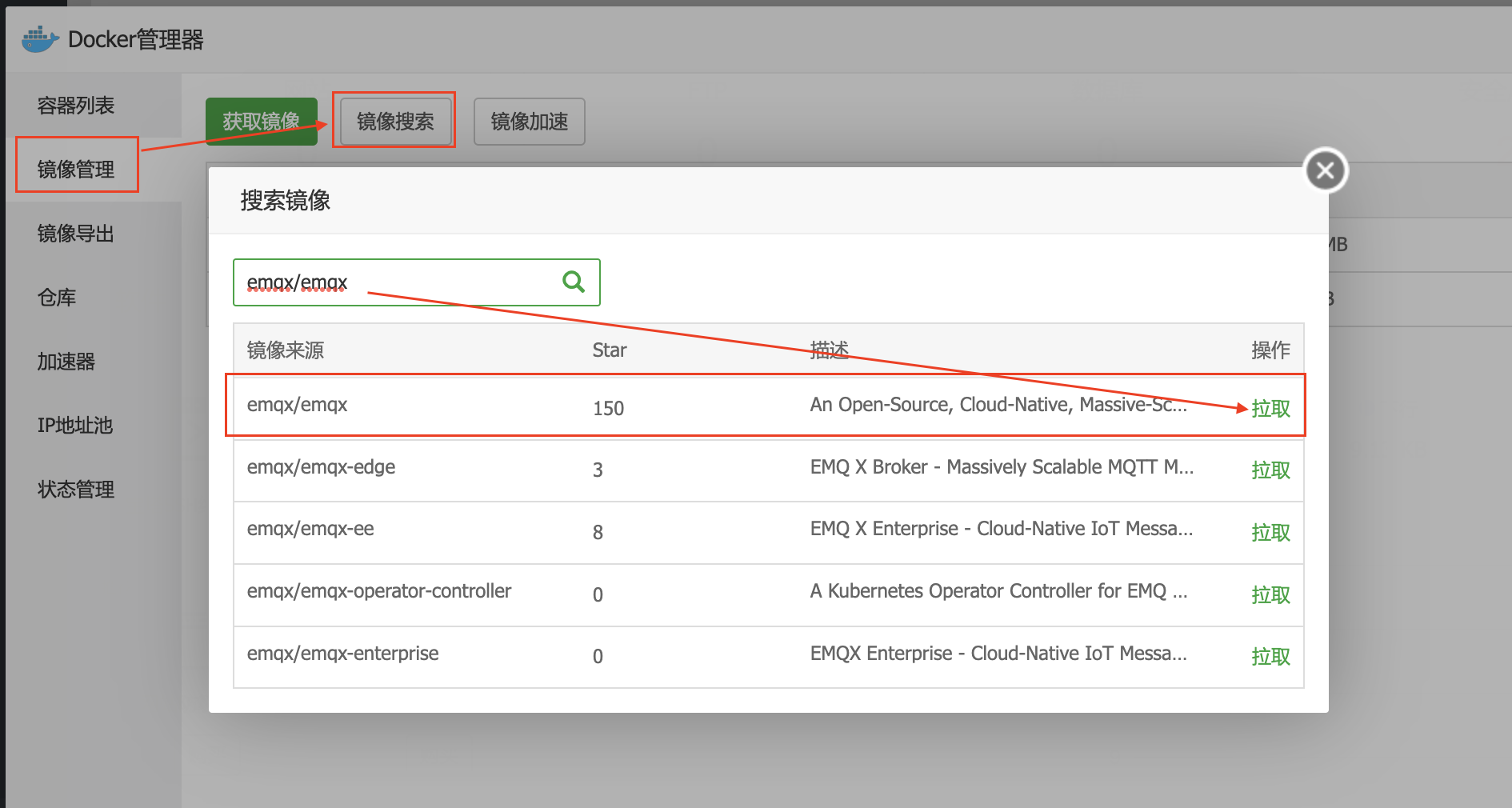The image size is (1512, 808).
Task: Open 容器列表 in sidebar
Action: (x=76, y=106)
